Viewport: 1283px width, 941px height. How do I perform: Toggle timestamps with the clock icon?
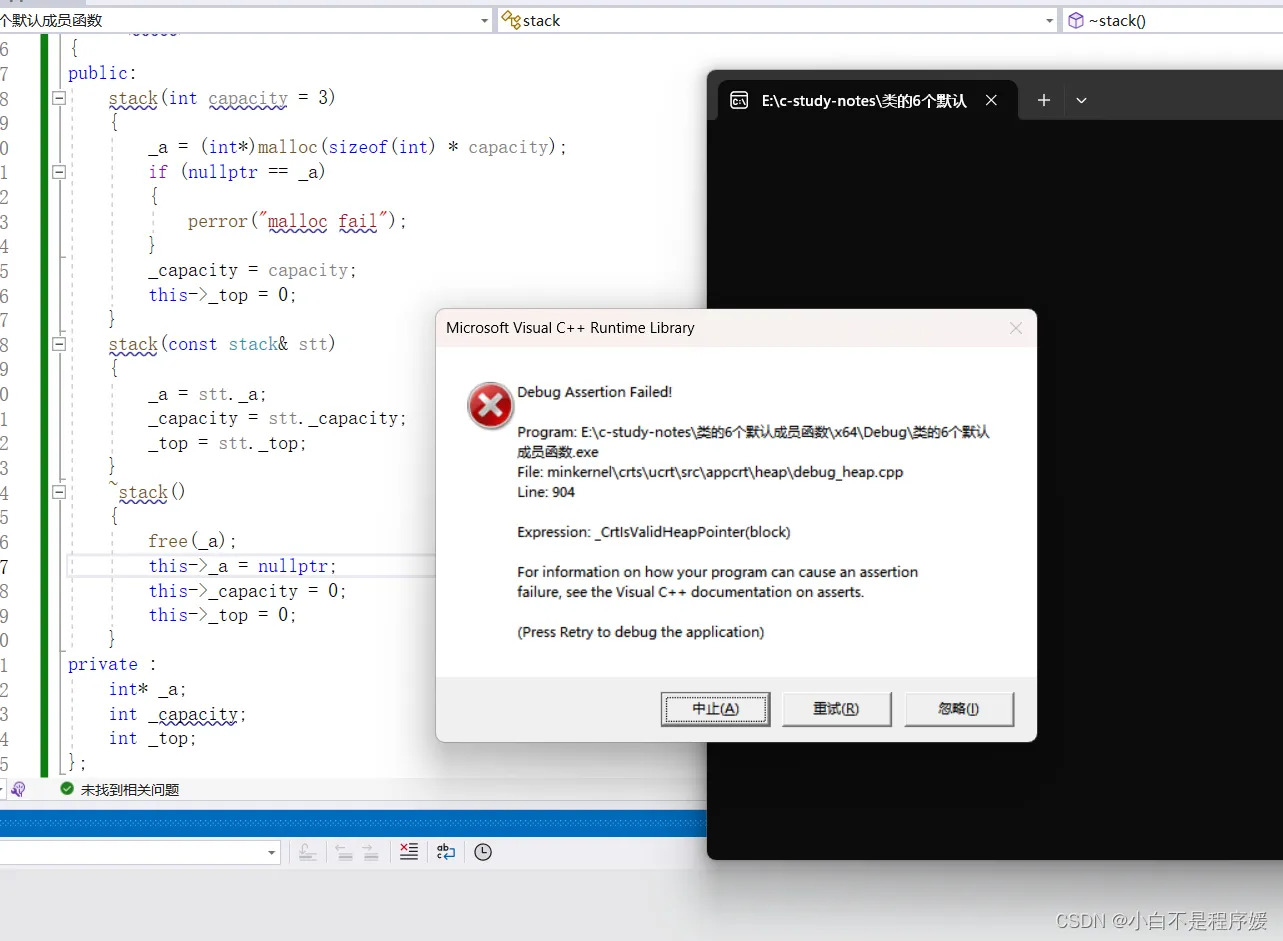(x=483, y=852)
